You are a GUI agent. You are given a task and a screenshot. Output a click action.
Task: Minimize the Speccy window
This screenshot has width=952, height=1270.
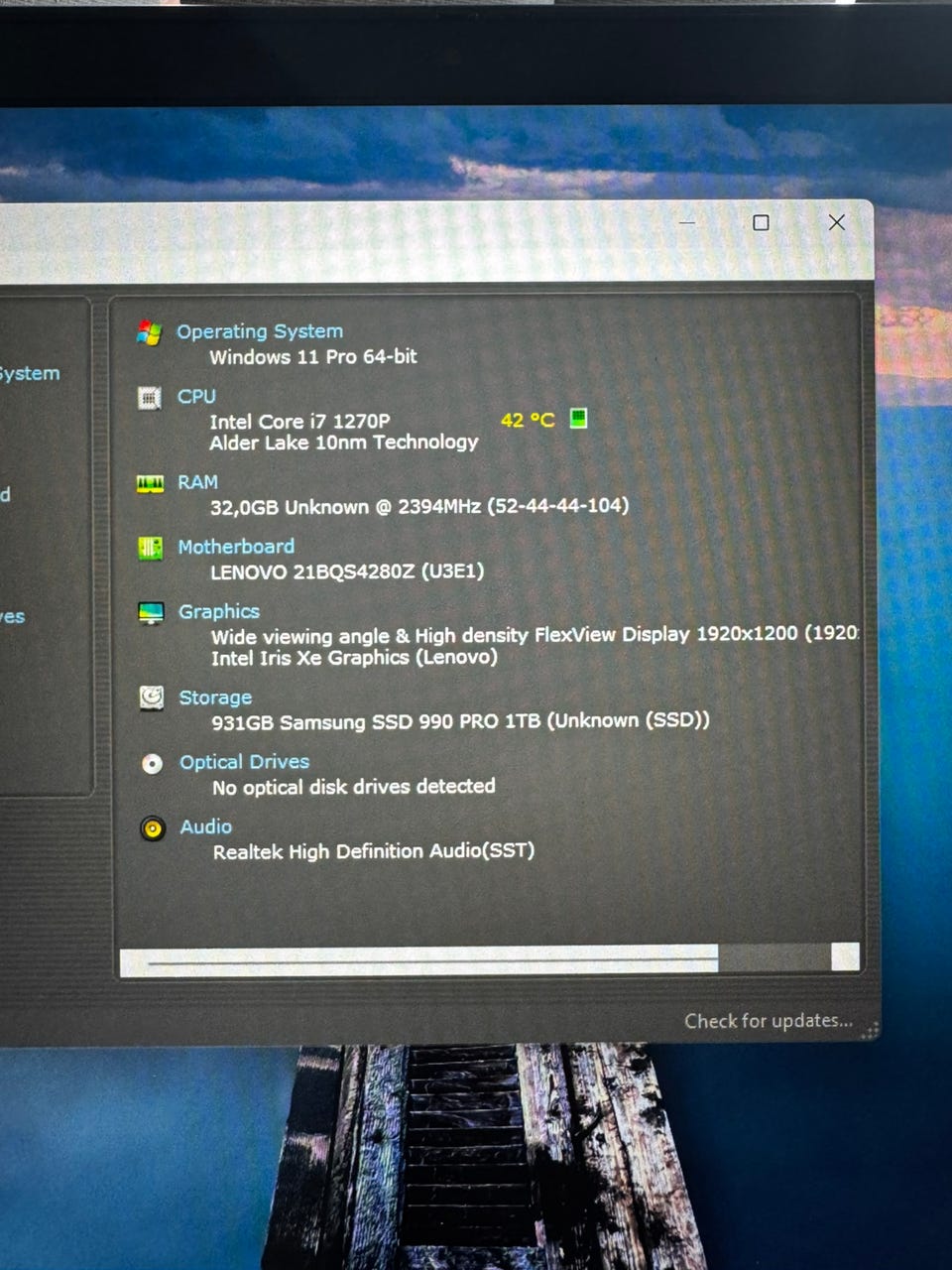(x=687, y=222)
